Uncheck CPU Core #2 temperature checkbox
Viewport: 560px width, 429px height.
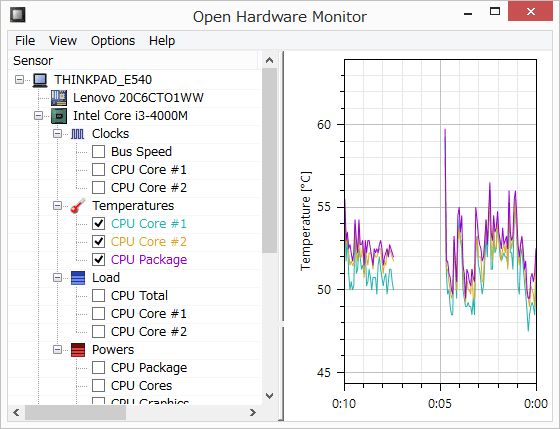pos(98,241)
